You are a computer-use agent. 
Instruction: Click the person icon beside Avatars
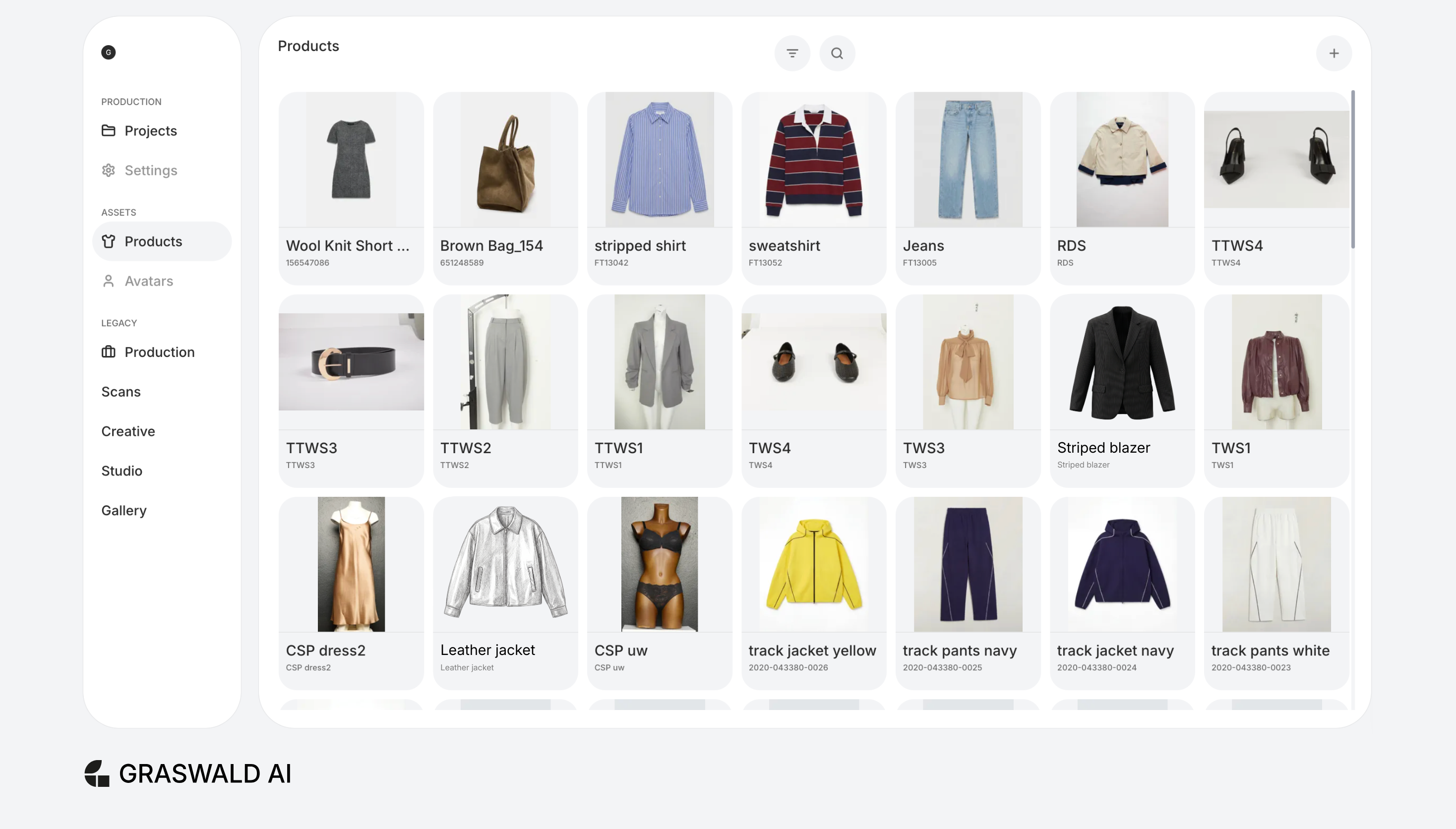(108, 281)
